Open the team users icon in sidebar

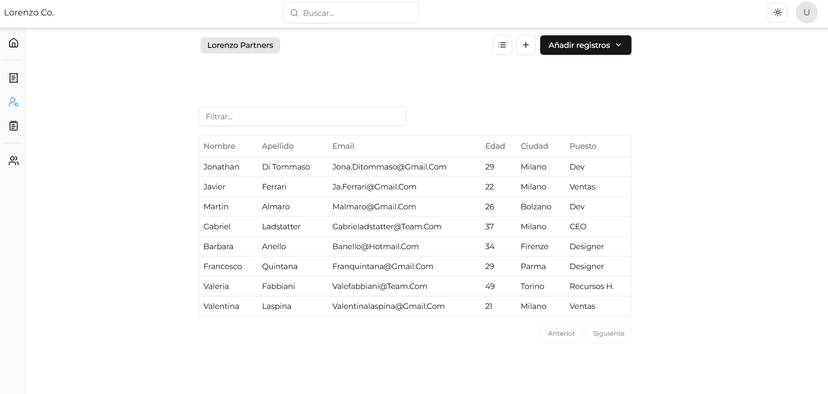pos(14,161)
